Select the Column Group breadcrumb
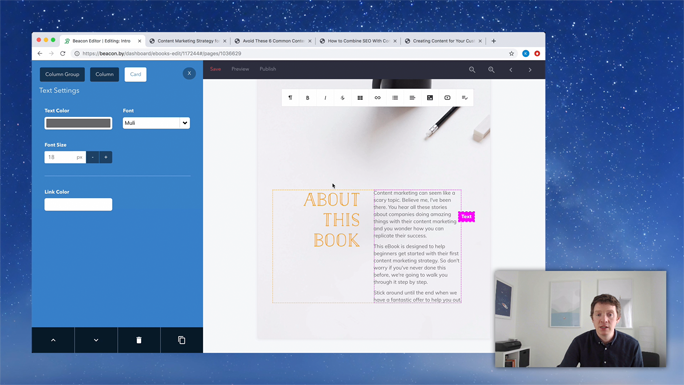684x385 pixels. point(62,74)
